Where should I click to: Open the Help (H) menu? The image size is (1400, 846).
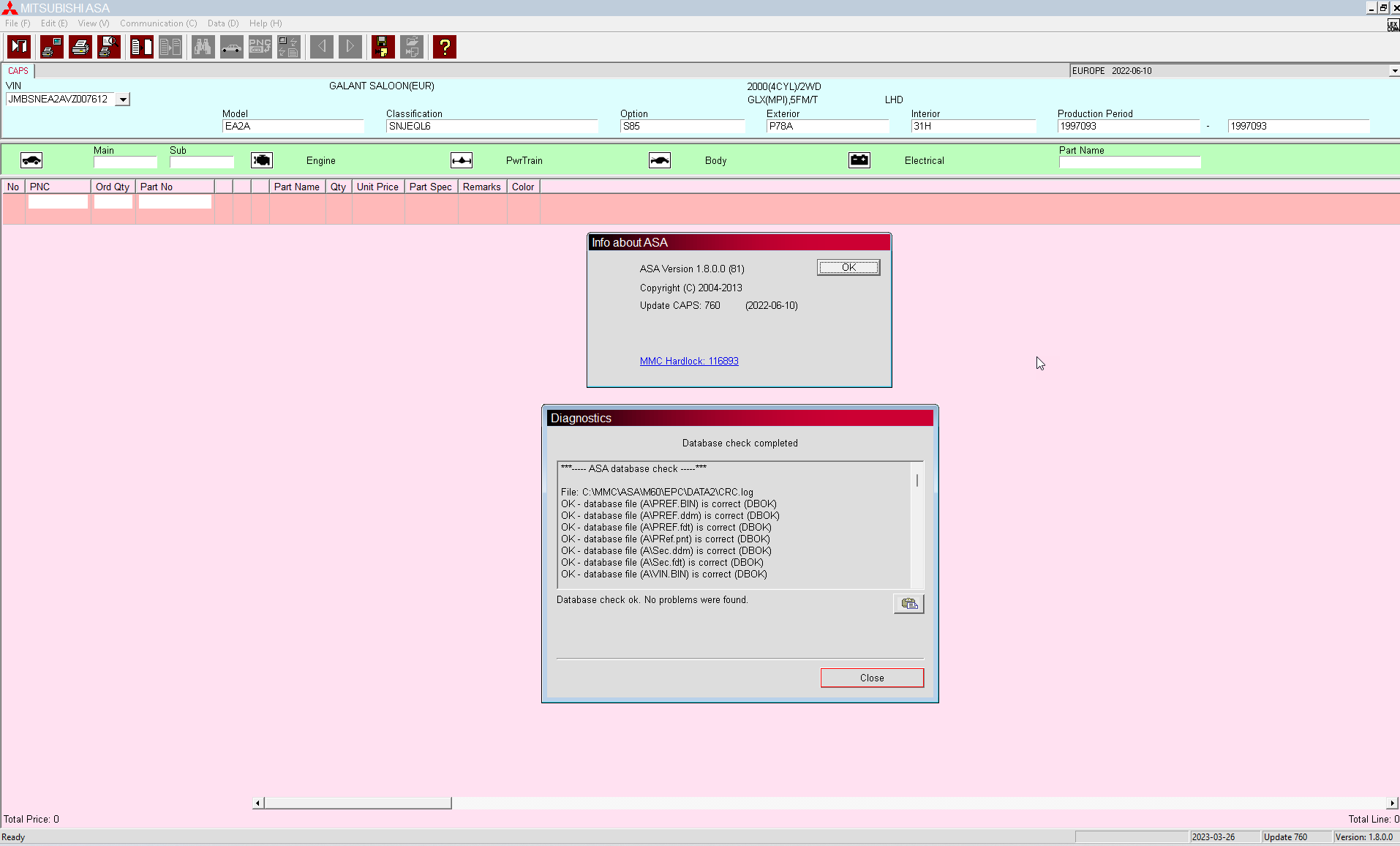click(266, 23)
